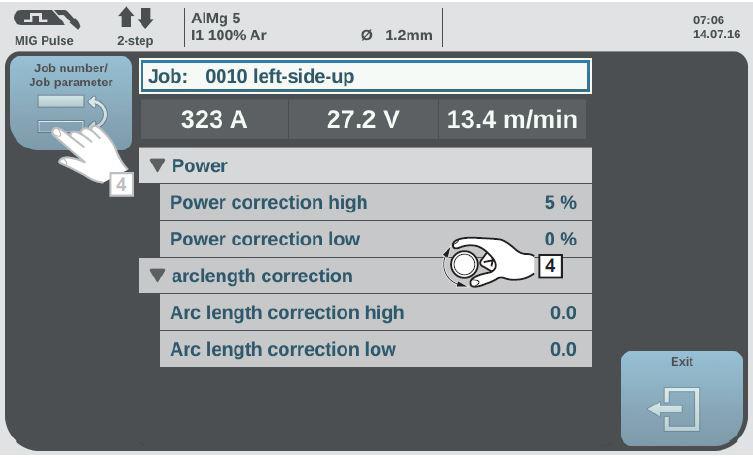The image size is (753, 458).
Task: Tap the 13.4 m/min wire speed display
Action: click(512, 119)
